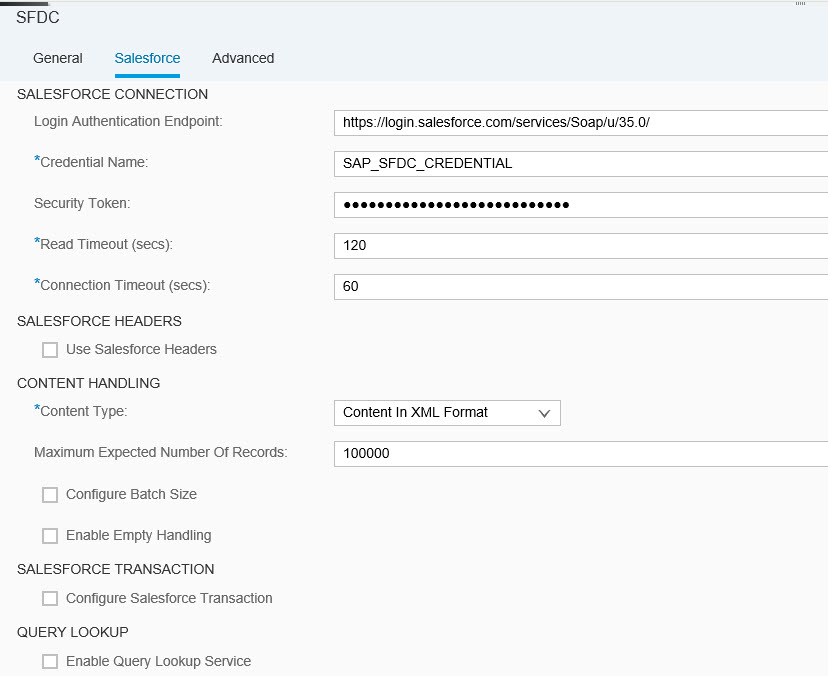828x676 pixels.
Task: Check Configure Salesforce Transaction
Action: click(x=50, y=598)
